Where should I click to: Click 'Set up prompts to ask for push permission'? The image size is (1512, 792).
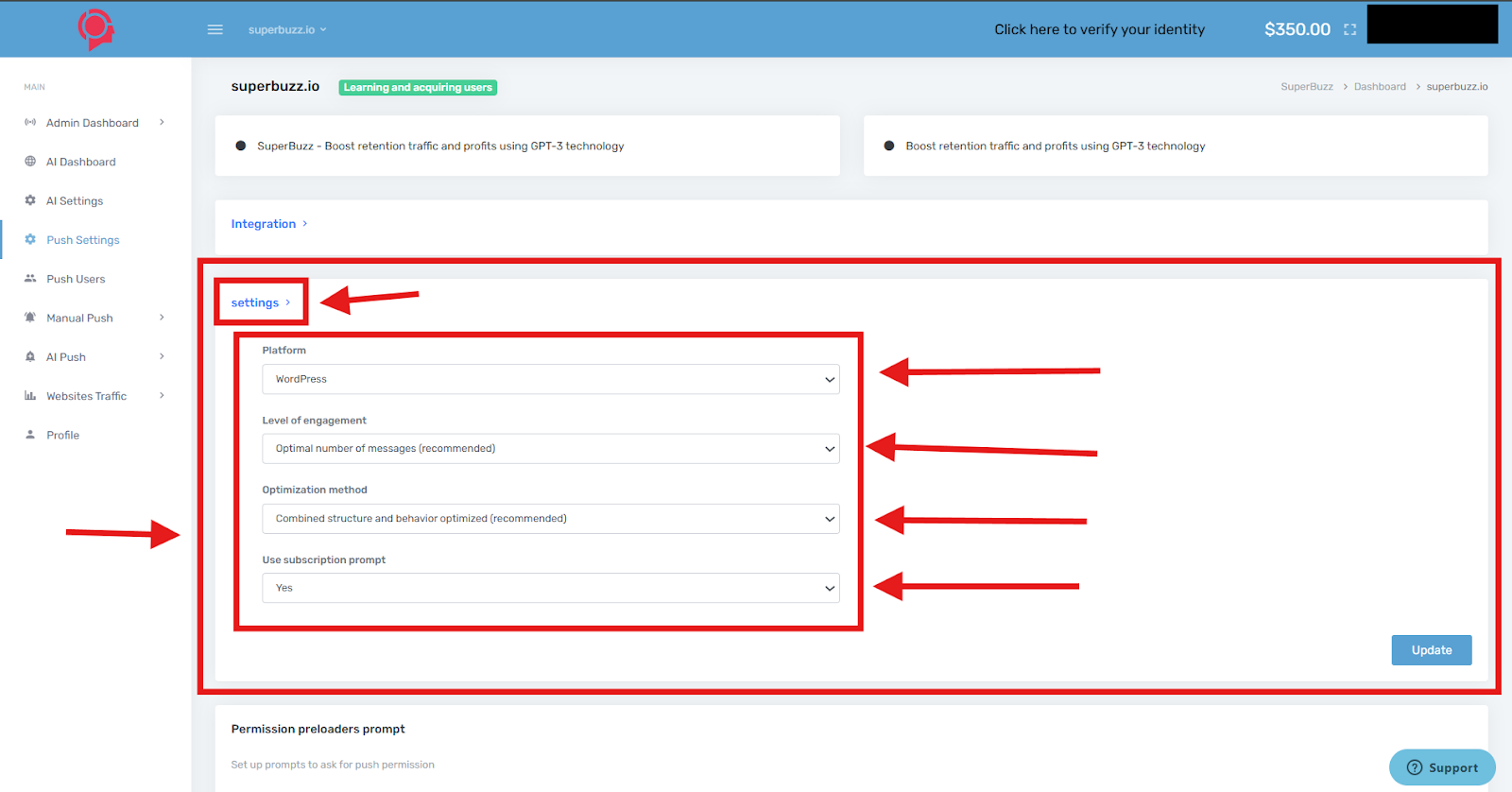point(333,765)
